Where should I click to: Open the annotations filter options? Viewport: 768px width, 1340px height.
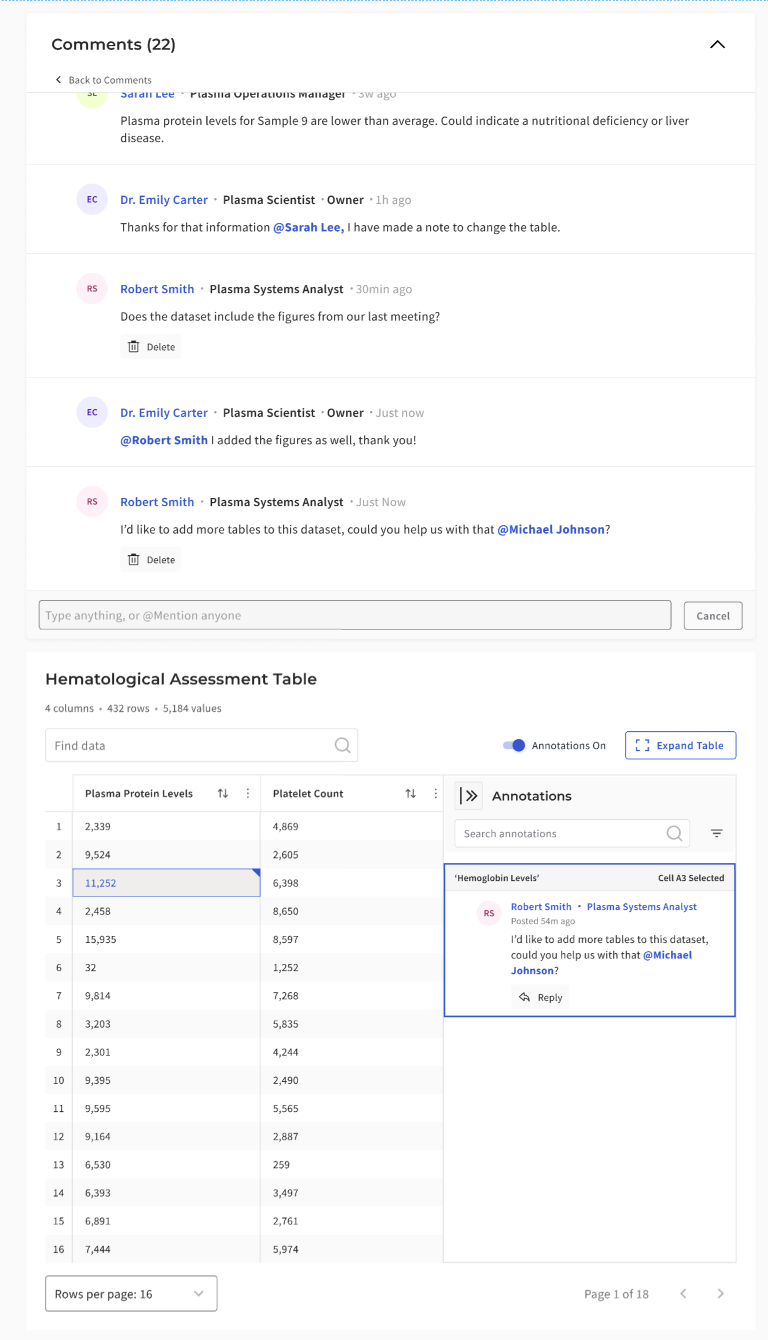(x=715, y=832)
